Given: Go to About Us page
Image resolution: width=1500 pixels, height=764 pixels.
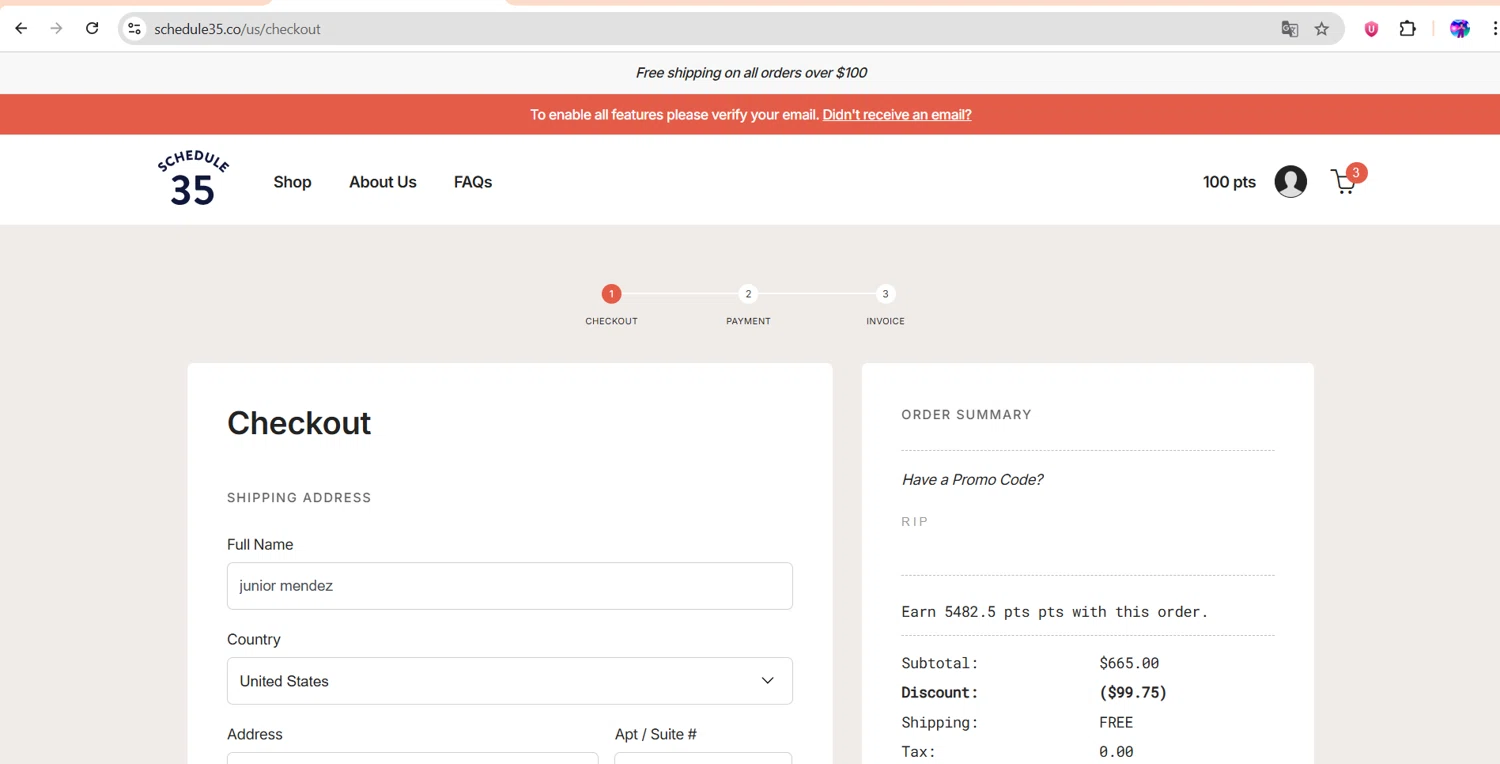Looking at the screenshot, I should coord(383,182).
